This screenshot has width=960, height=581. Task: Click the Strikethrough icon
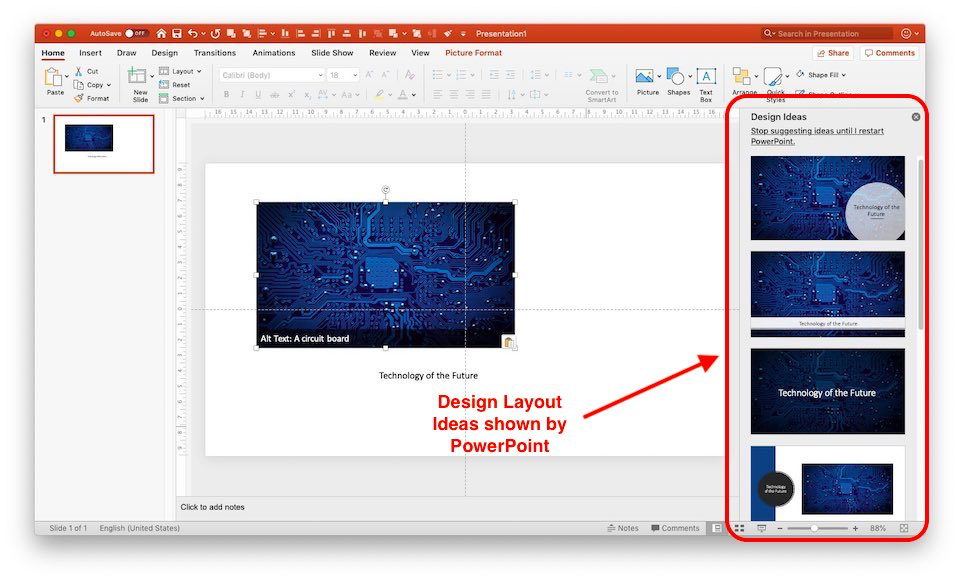[x=274, y=94]
